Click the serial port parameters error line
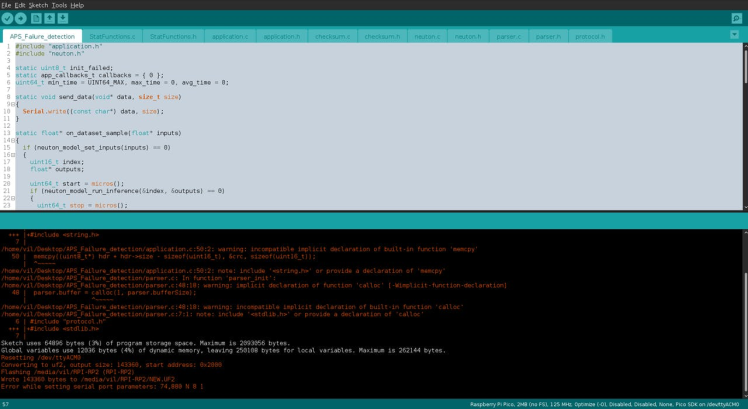This screenshot has width=748, height=409. [102, 386]
